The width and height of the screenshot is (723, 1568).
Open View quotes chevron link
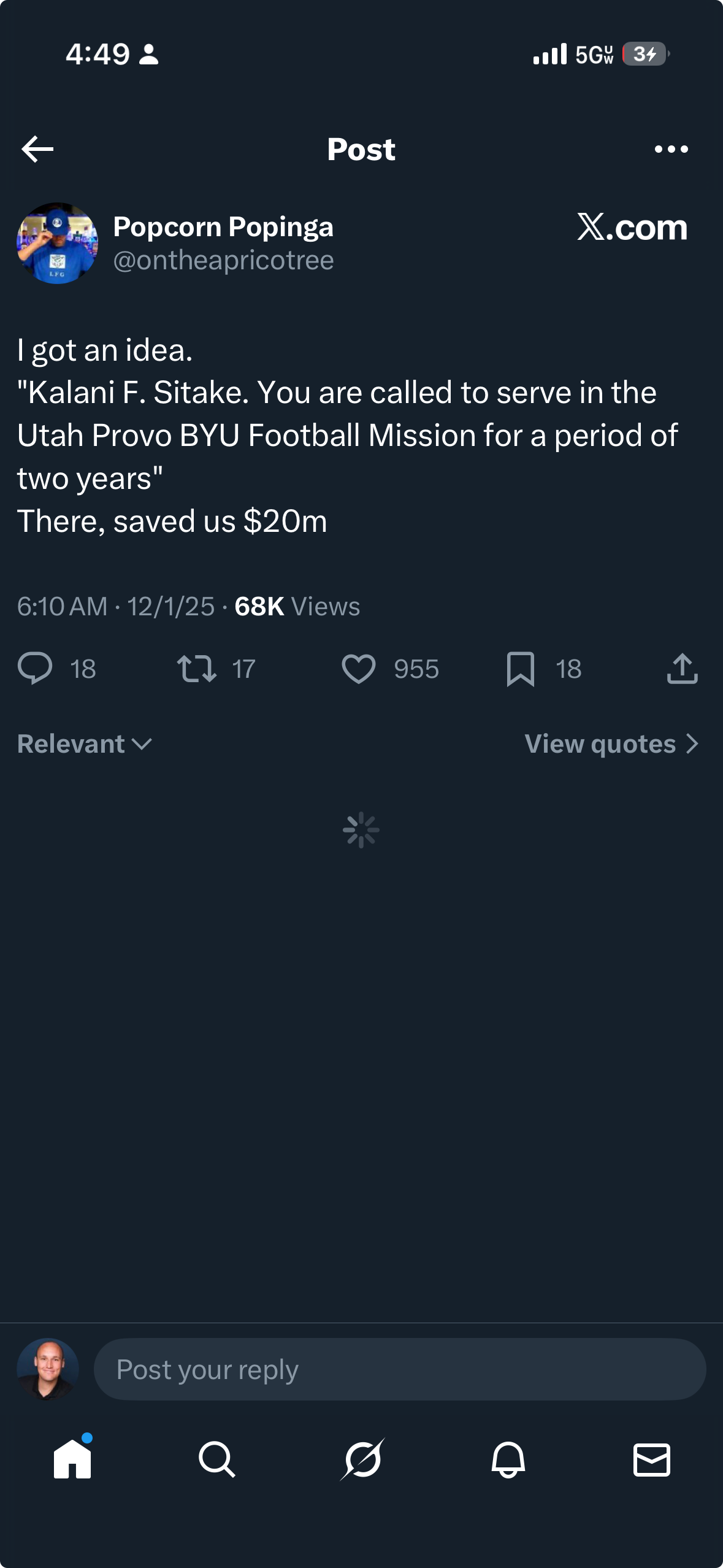[x=611, y=744]
